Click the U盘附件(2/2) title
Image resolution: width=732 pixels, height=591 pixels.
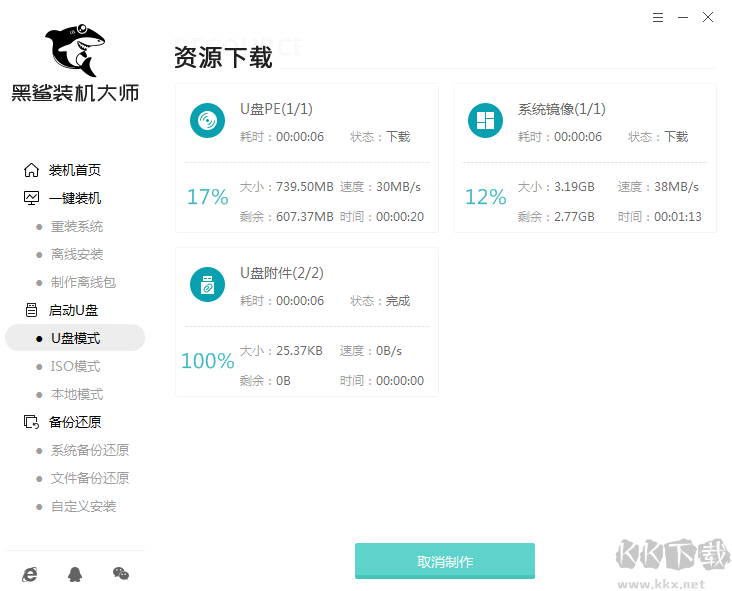pyautogui.click(x=282, y=273)
